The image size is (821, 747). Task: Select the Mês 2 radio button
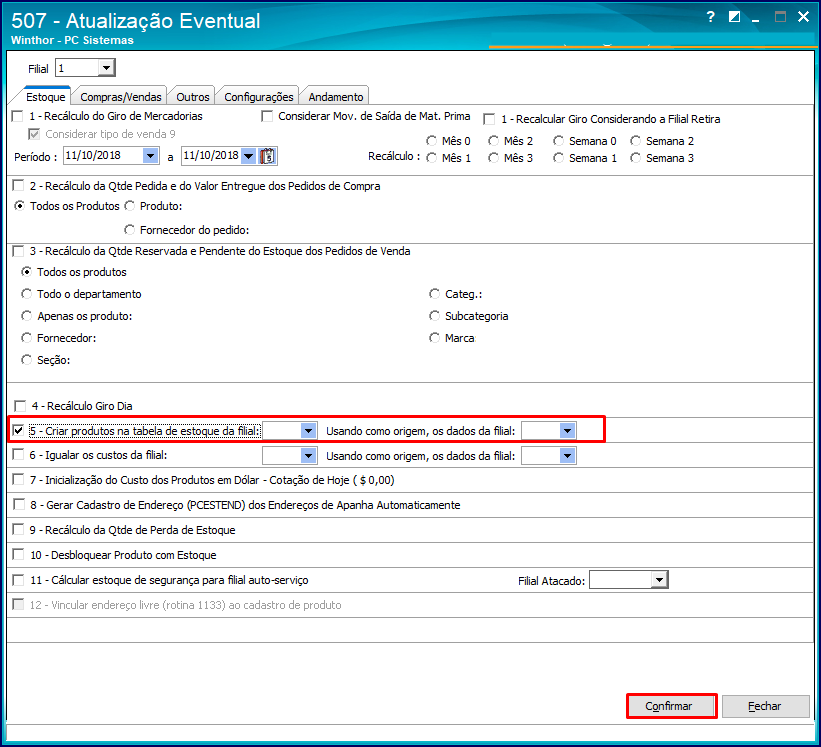(x=493, y=141)
